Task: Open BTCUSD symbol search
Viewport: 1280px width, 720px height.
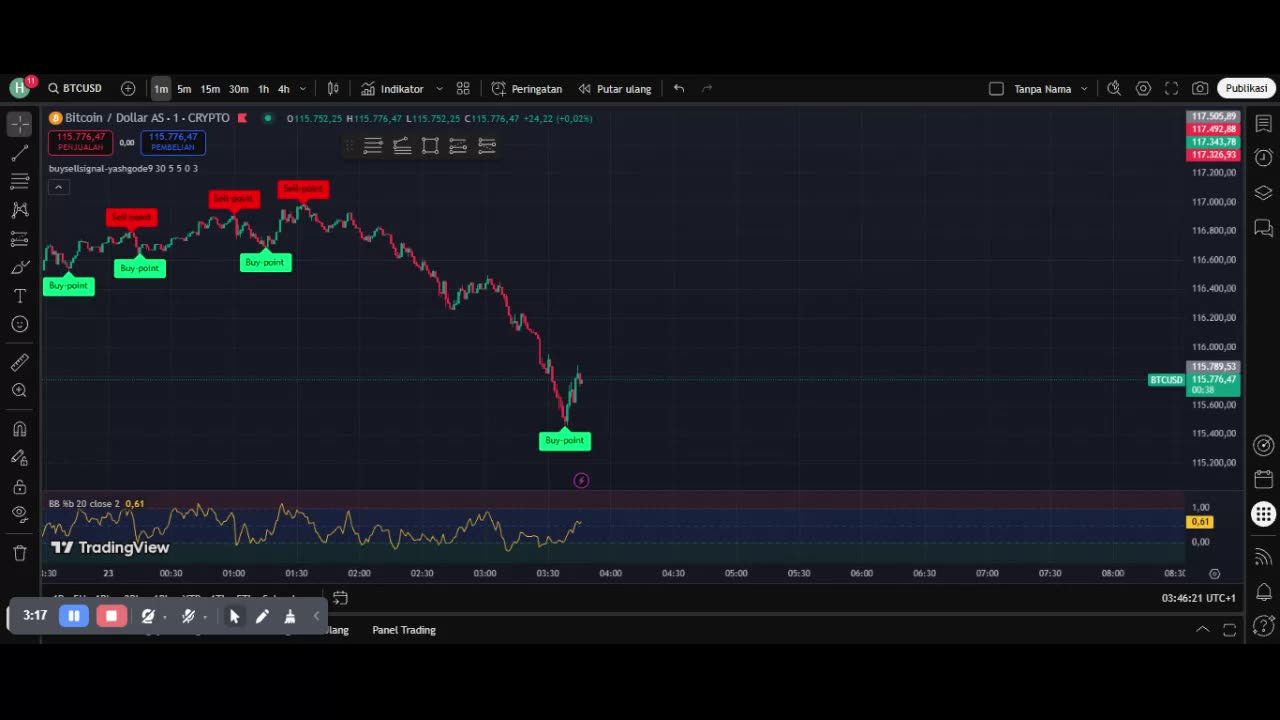Action: [75, 88]
